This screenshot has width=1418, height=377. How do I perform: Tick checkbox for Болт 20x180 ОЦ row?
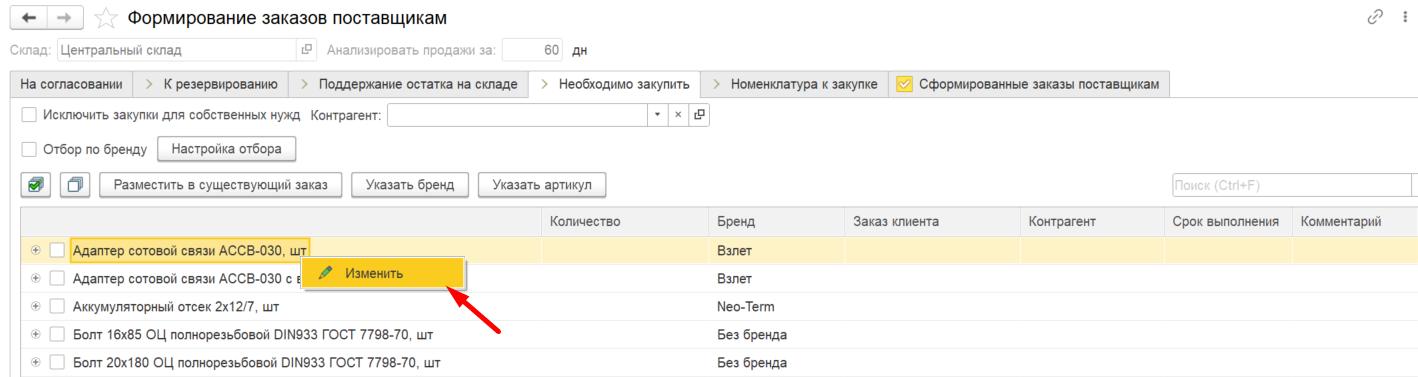(x=57, y=362)
